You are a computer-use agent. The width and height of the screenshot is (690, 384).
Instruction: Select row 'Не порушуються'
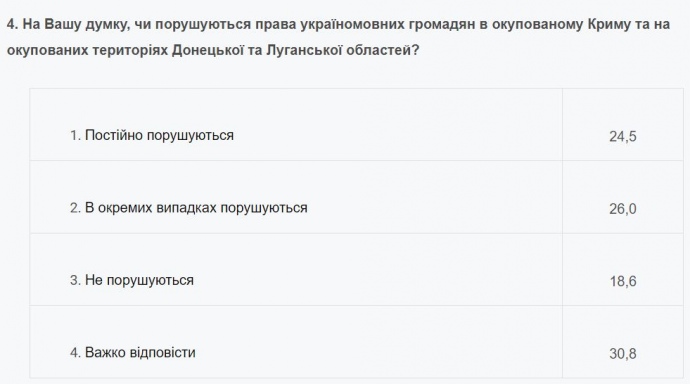point(356,269)
